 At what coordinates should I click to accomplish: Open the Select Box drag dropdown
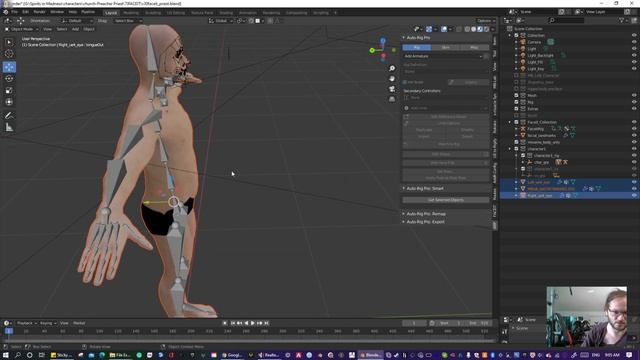(x=127, y=20)
